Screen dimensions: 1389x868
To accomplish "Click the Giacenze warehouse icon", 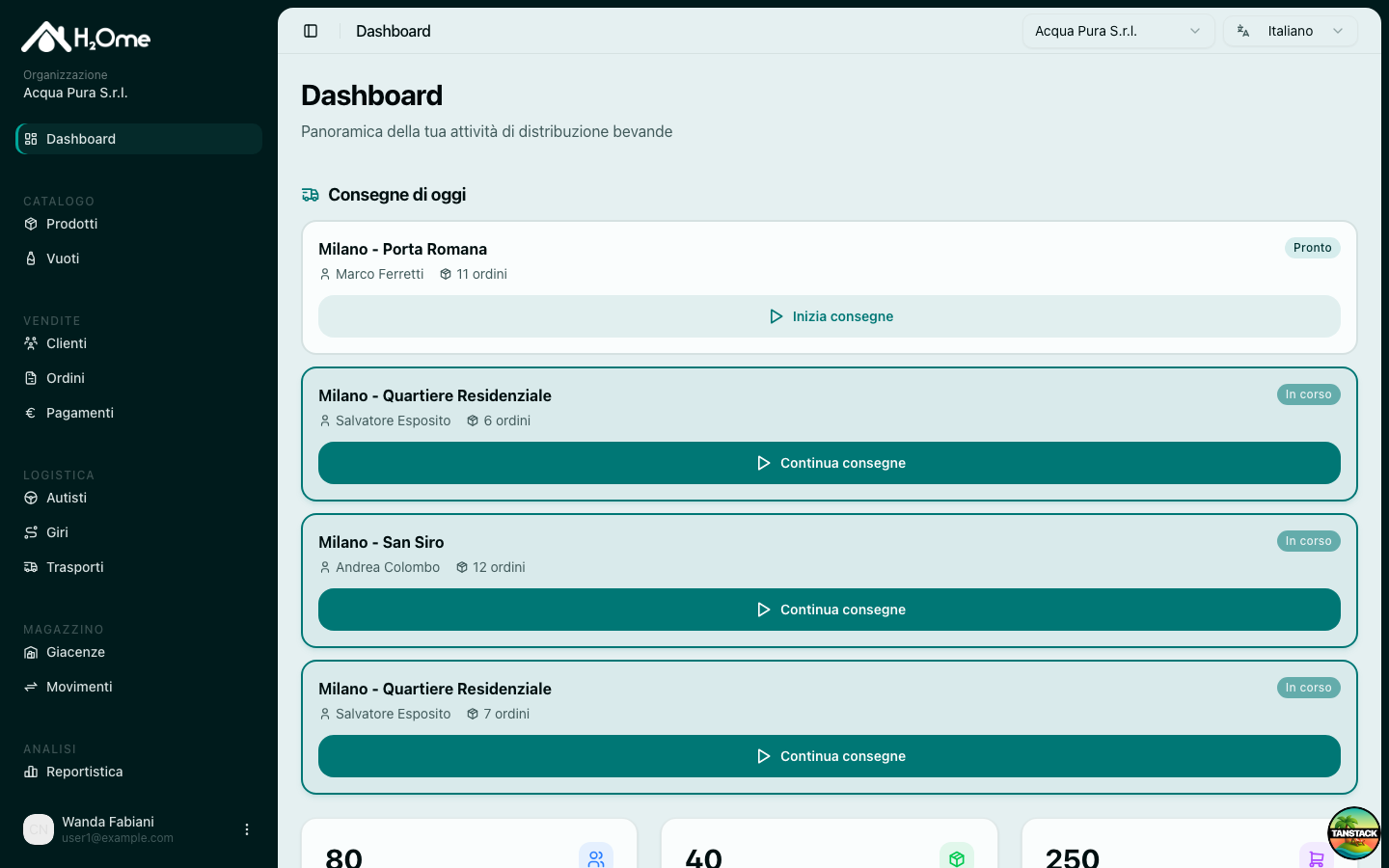I will (31, 652).
